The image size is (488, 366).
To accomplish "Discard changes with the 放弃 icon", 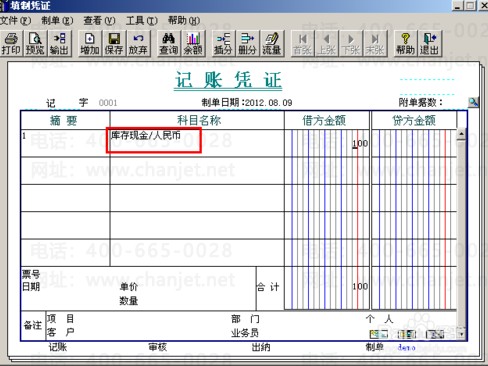I will [138, 43].
